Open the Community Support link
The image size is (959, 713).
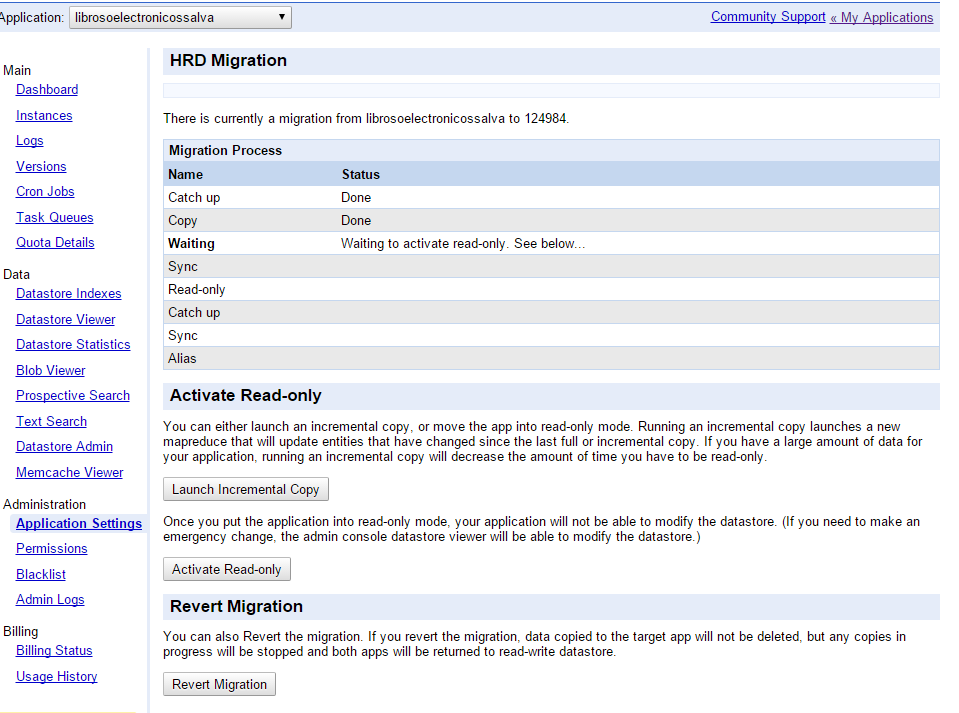pyautogui.click(x=767, y=17)
